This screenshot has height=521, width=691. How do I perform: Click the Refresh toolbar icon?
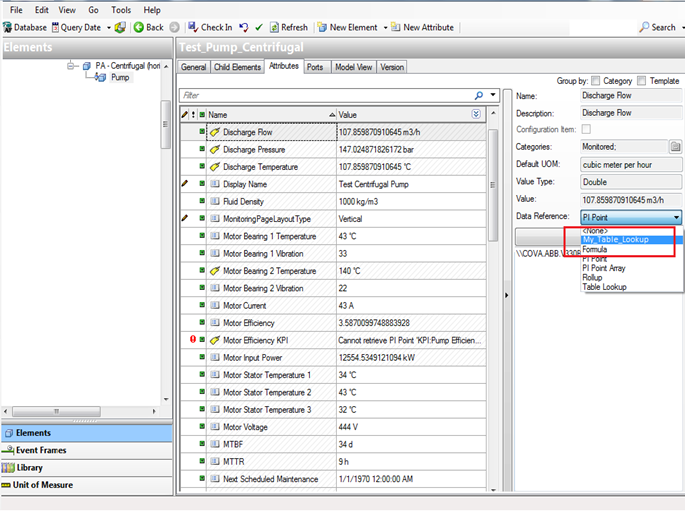[x=274, y=27]
